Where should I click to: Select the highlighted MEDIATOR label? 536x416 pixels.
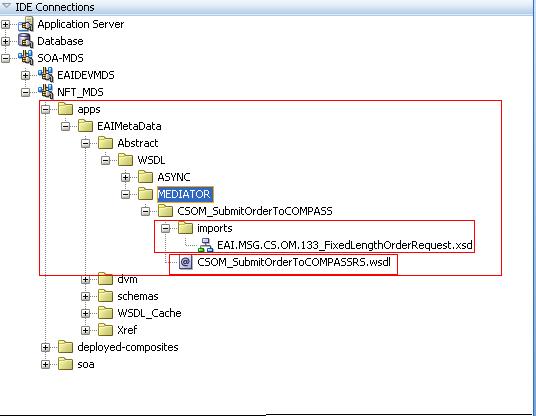point(185,194)
